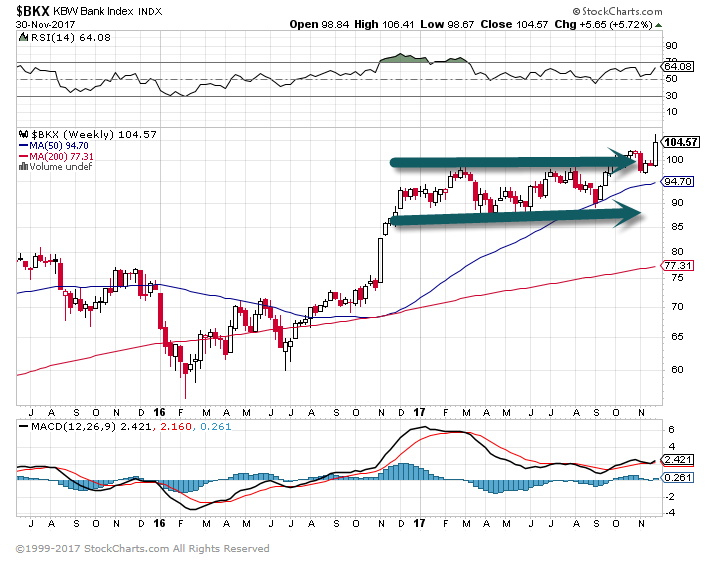Click the green up-triangle change indicator

[658, 25]
